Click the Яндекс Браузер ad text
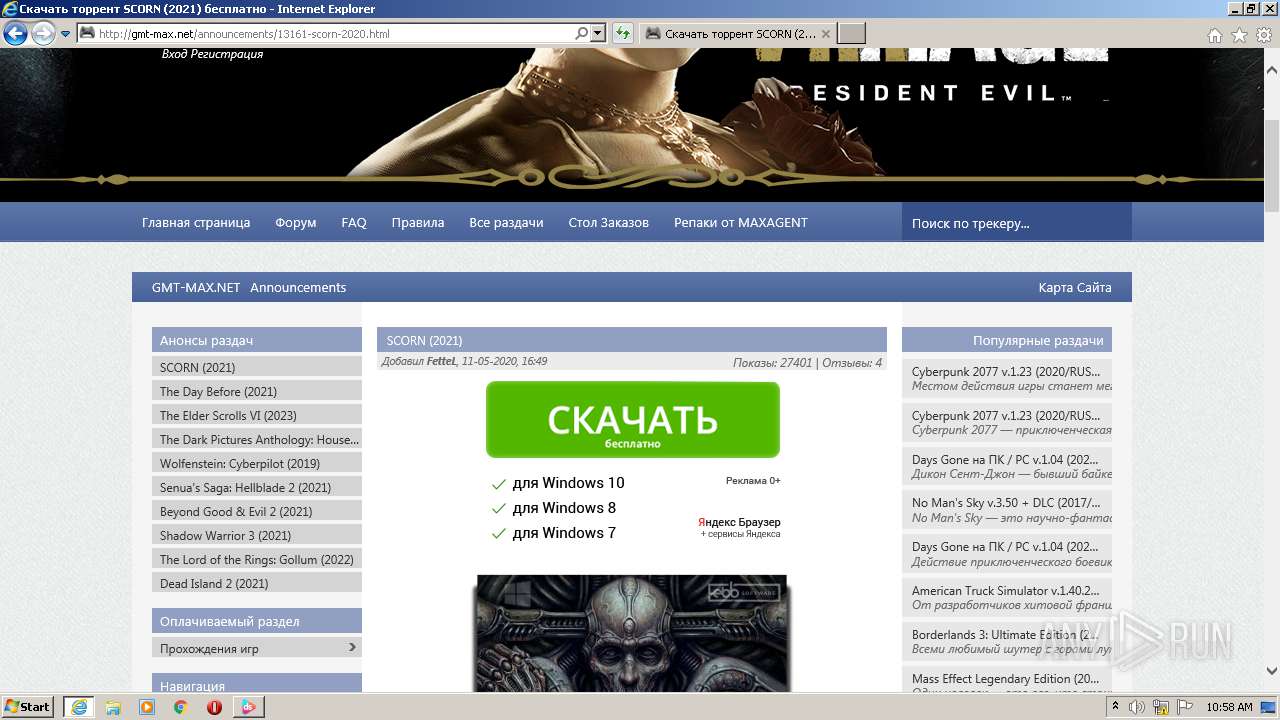This screenshot has height=720, width=1280. [739, 522]
